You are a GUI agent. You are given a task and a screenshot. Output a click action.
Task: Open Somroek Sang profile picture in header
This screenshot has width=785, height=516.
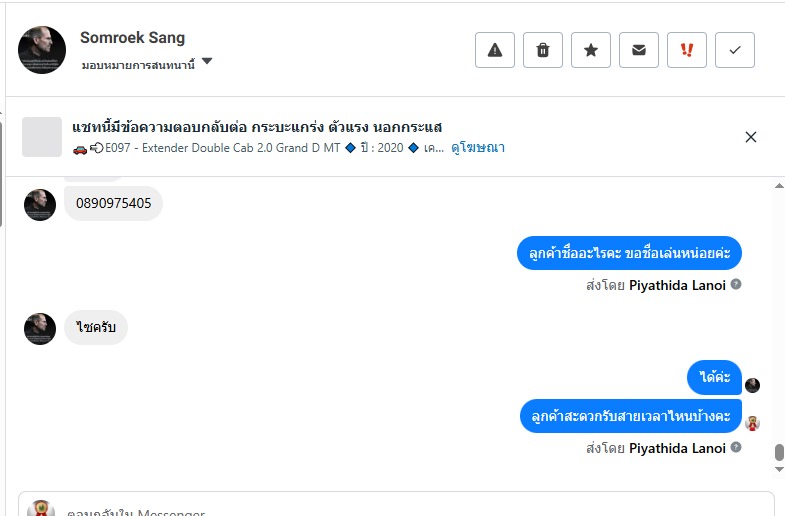coord(42,50)
